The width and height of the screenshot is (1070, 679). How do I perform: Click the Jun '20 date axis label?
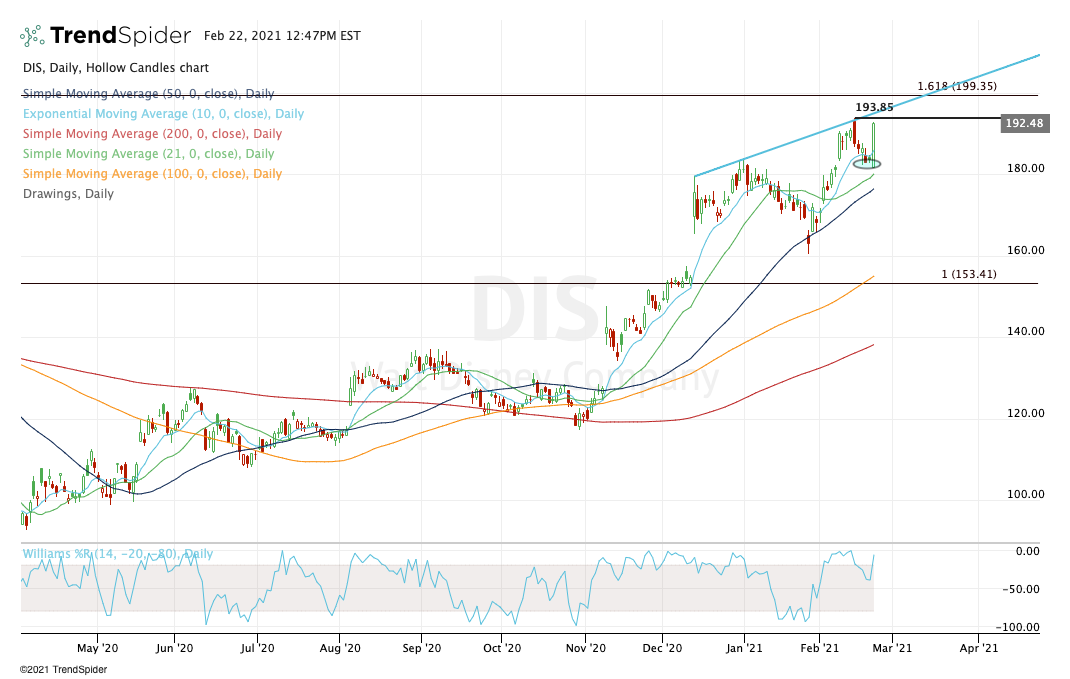(174, 648)
